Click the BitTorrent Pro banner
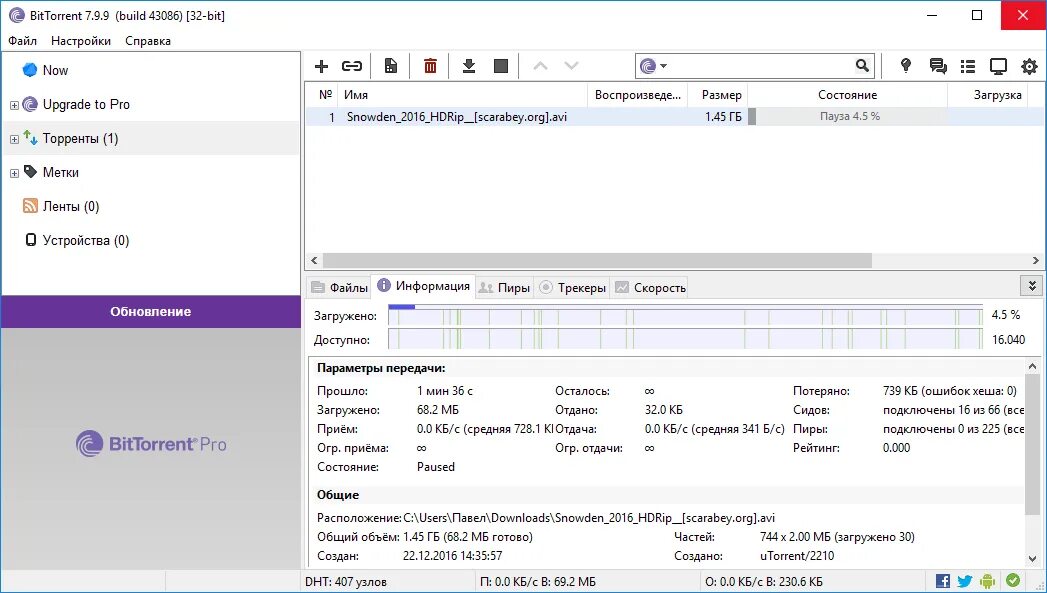The width and height of the screenshot is (1047, 593). pos(151,444)
